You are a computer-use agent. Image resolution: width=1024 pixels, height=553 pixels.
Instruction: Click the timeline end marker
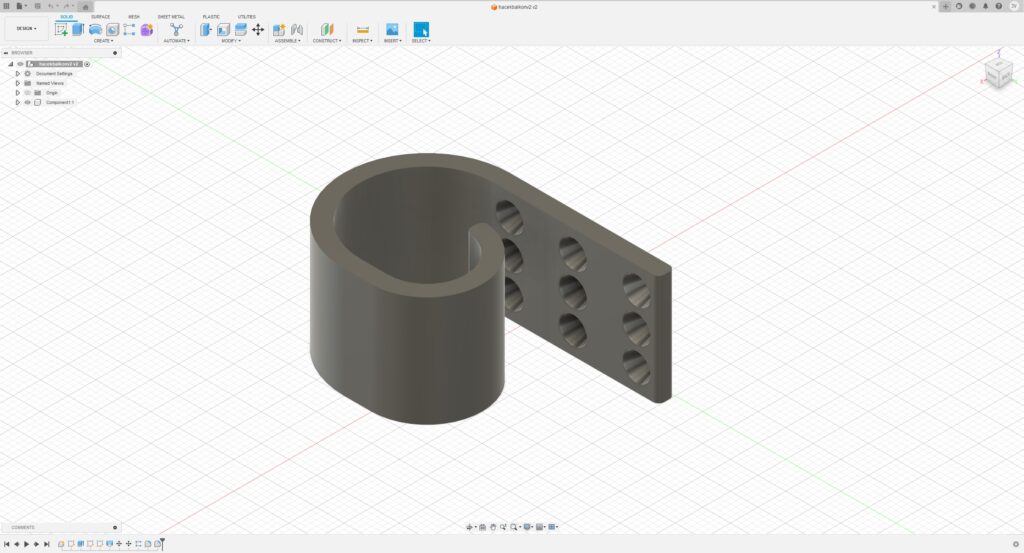pos(162,543)
